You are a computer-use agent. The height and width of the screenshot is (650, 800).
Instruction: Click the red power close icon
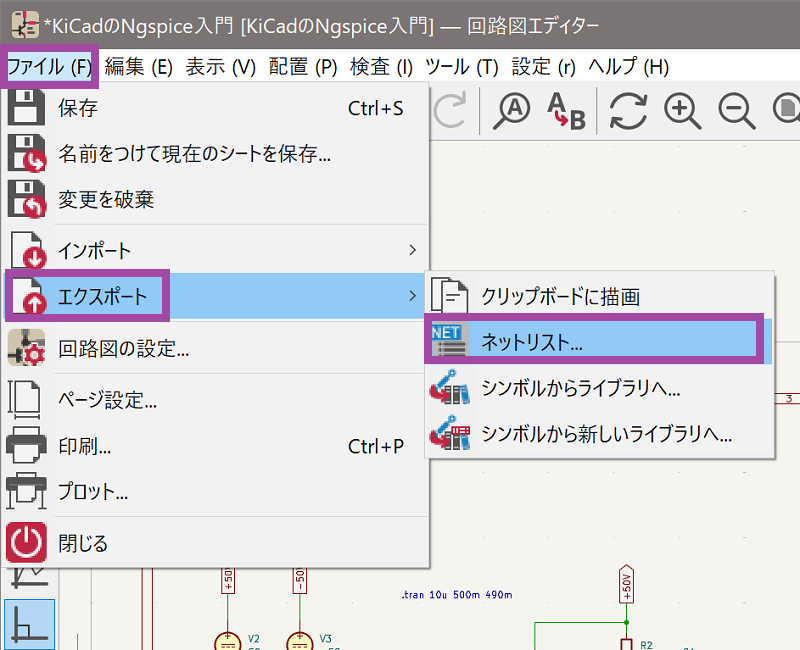[26, 542]
